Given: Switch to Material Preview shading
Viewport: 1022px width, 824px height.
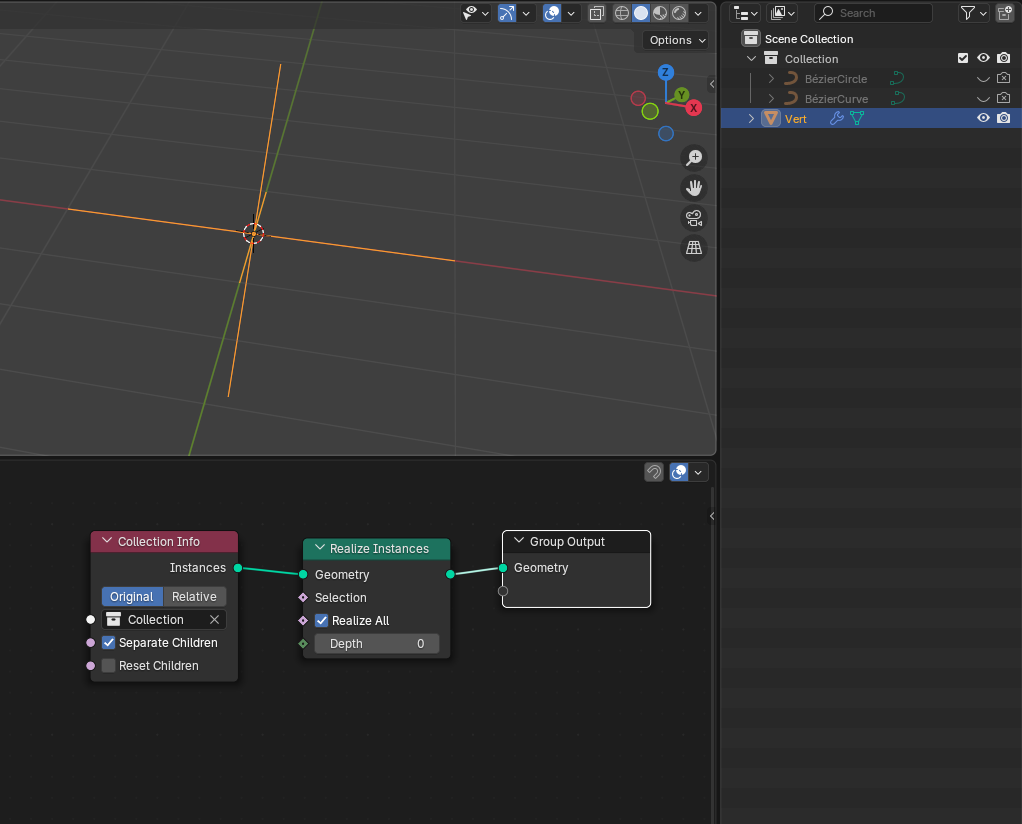Looking at the screenshot, I should [660, 13].
